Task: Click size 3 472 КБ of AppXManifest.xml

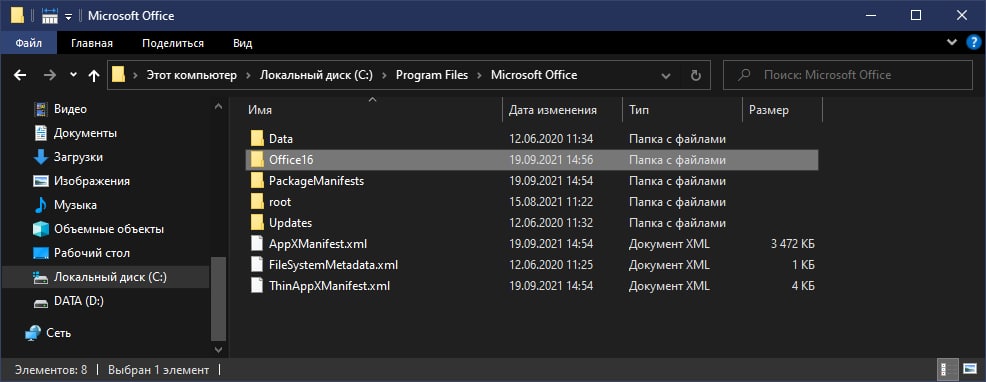Action: tap(792, 244)
